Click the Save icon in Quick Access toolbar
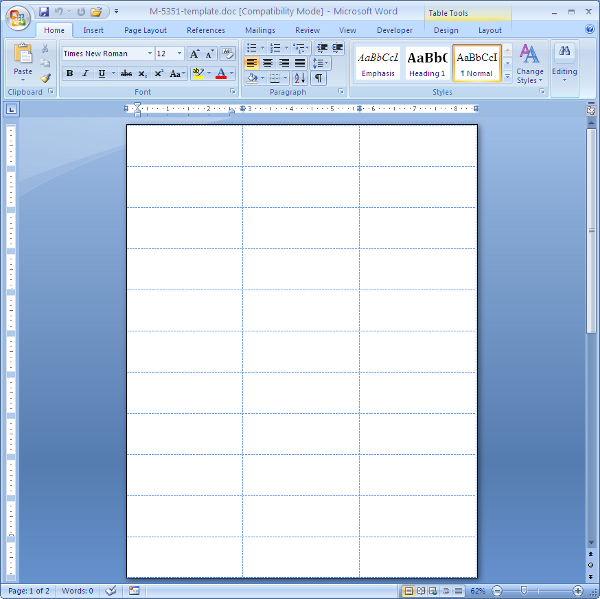The width and height of the screenshot is (600, 599). (44, 12)
